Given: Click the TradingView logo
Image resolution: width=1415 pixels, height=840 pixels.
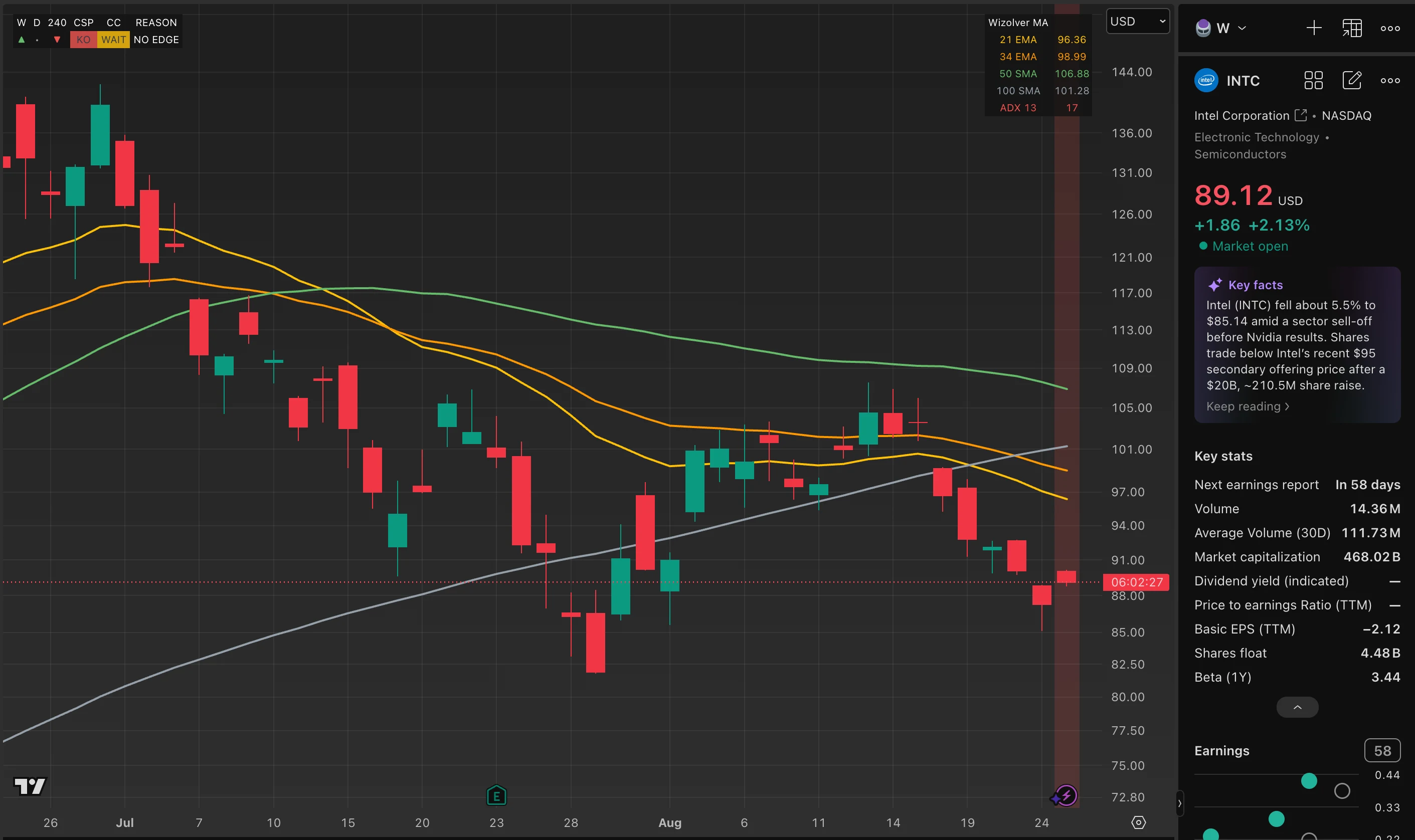Looking at the screenshot, I should (x=30, y=786).
